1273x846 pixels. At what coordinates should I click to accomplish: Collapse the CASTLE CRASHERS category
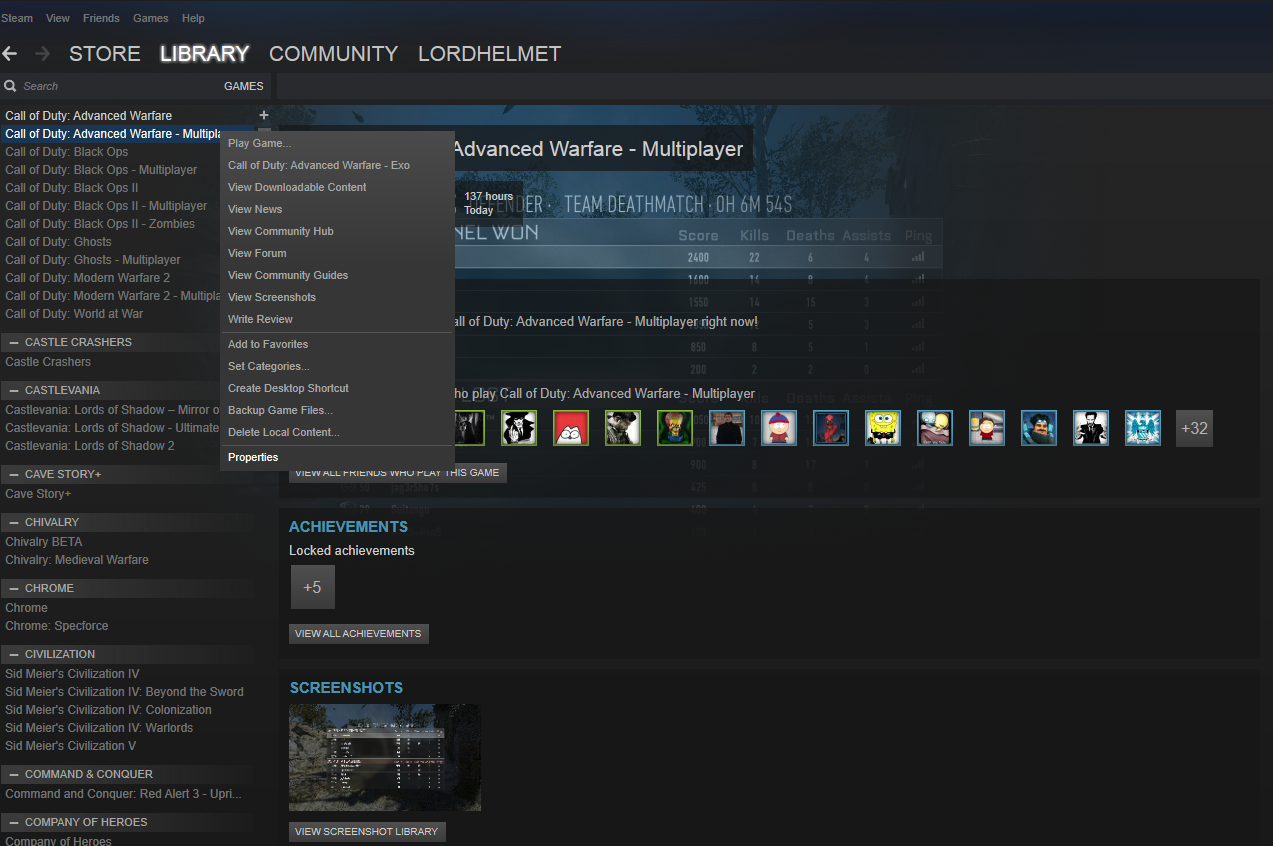[x=14, y=342]
